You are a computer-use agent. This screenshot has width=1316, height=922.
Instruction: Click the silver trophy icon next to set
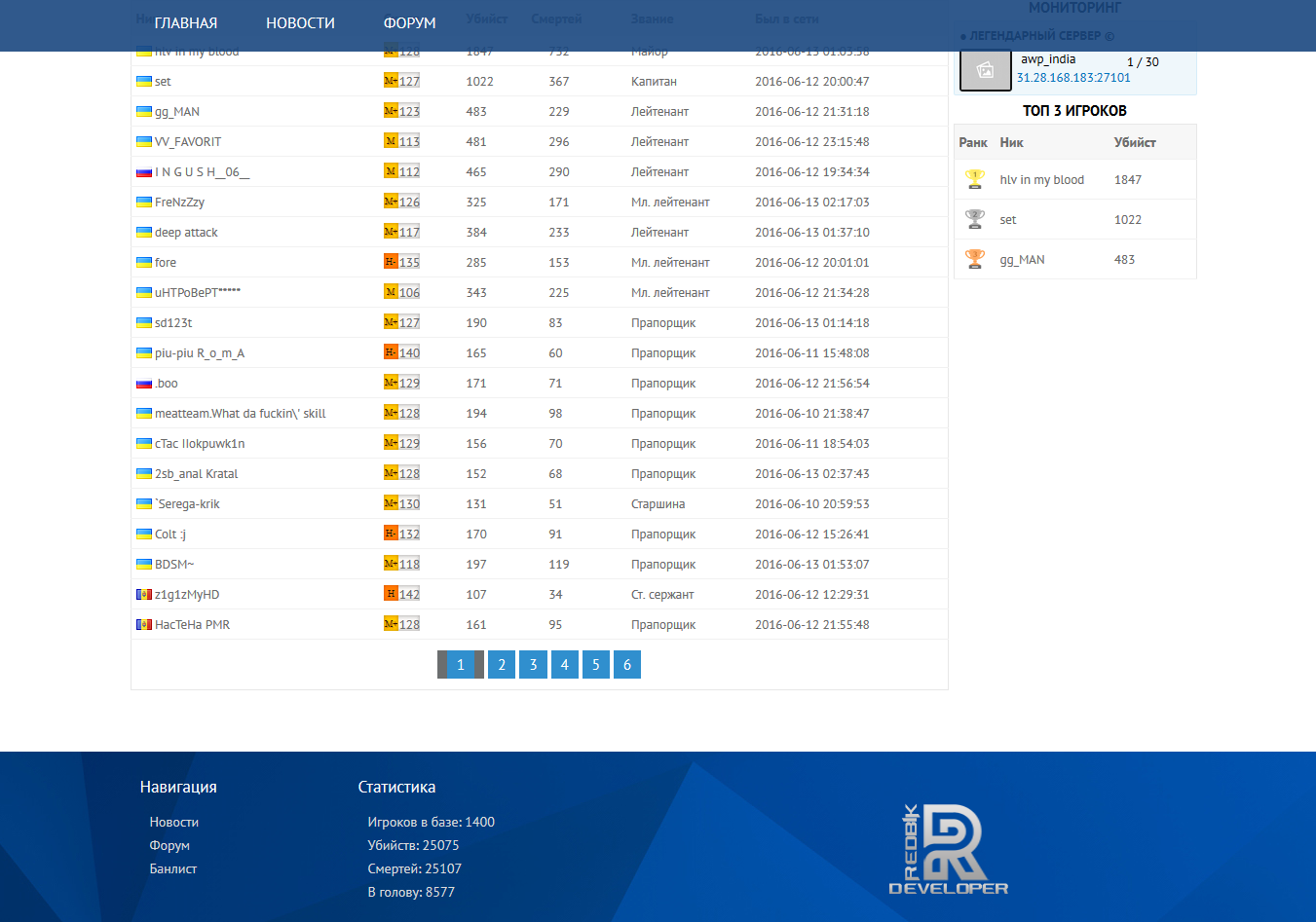[x=975, y=219]
